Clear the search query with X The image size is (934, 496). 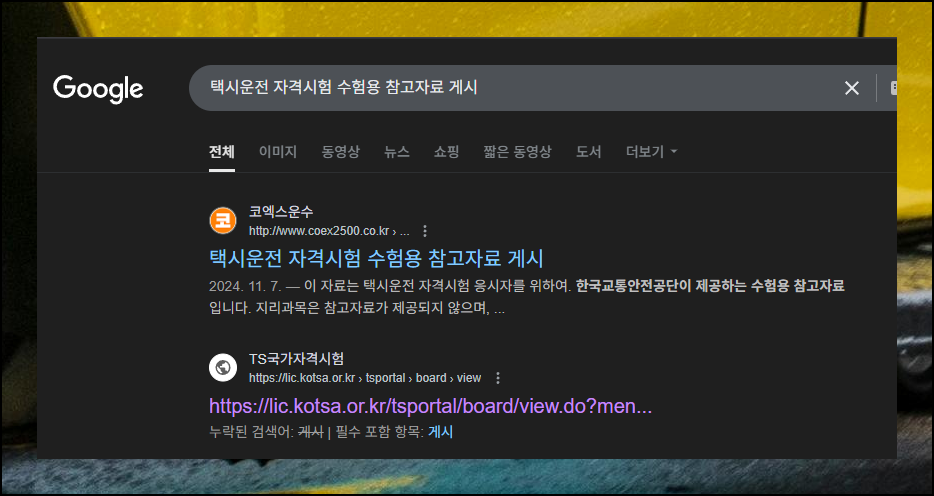pos(852,88)
